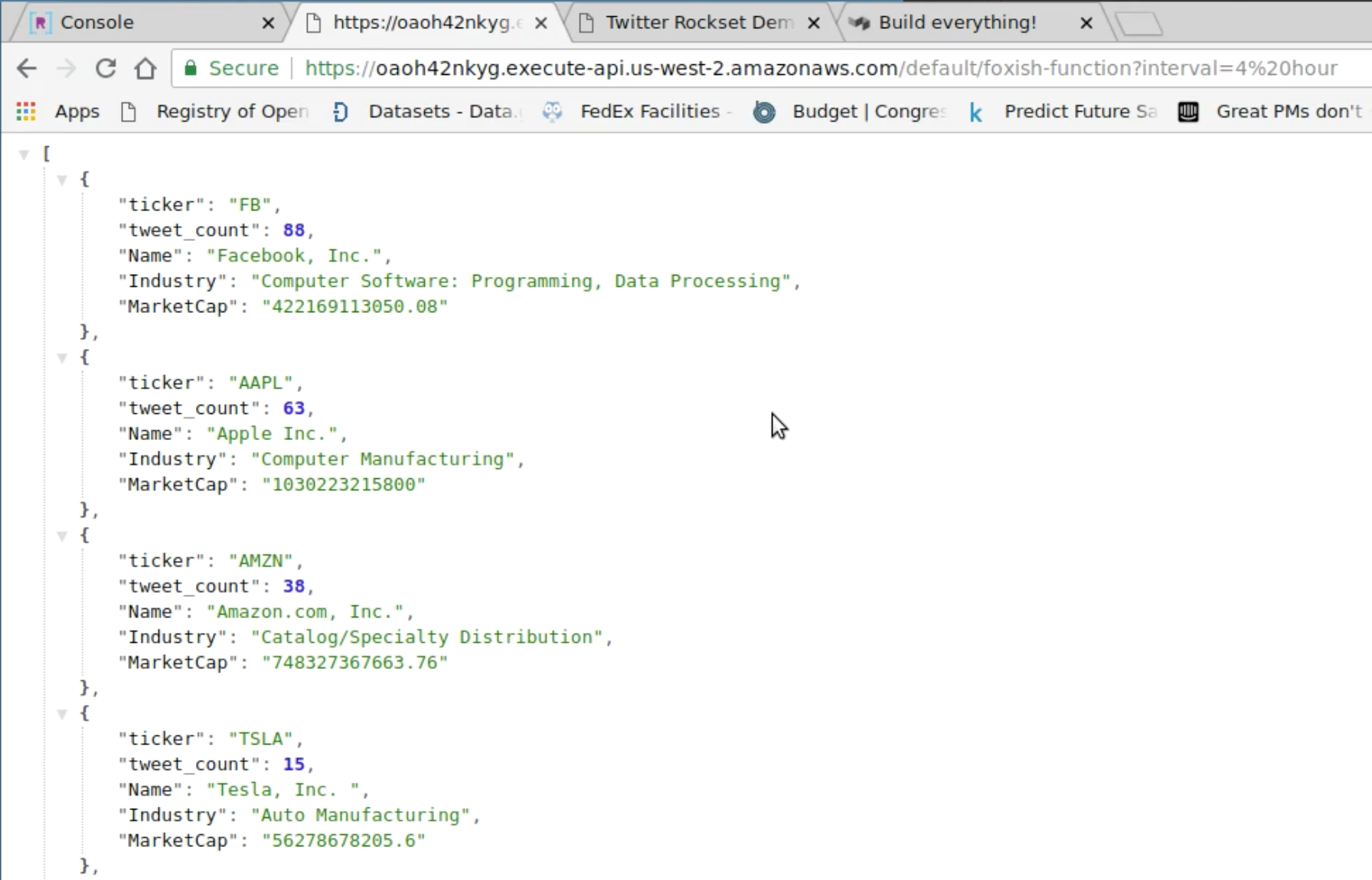Viewport: 1372px width, 880px height.
Task: Click the "AMZN" ticker value
Action: click(261, 561)
